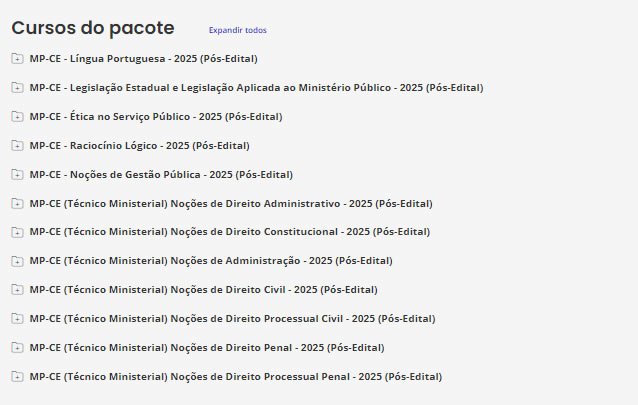This screenshot has width=638, height=405.
Task: Click folder icon next to Legislação Estadual course
Action: [17, 88]
